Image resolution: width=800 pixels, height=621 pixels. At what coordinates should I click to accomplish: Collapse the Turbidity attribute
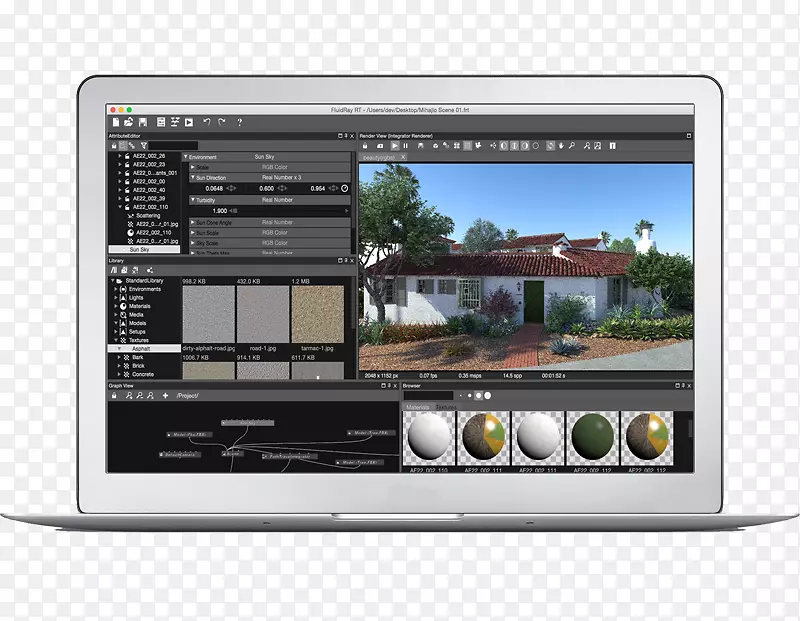(193, 200)
